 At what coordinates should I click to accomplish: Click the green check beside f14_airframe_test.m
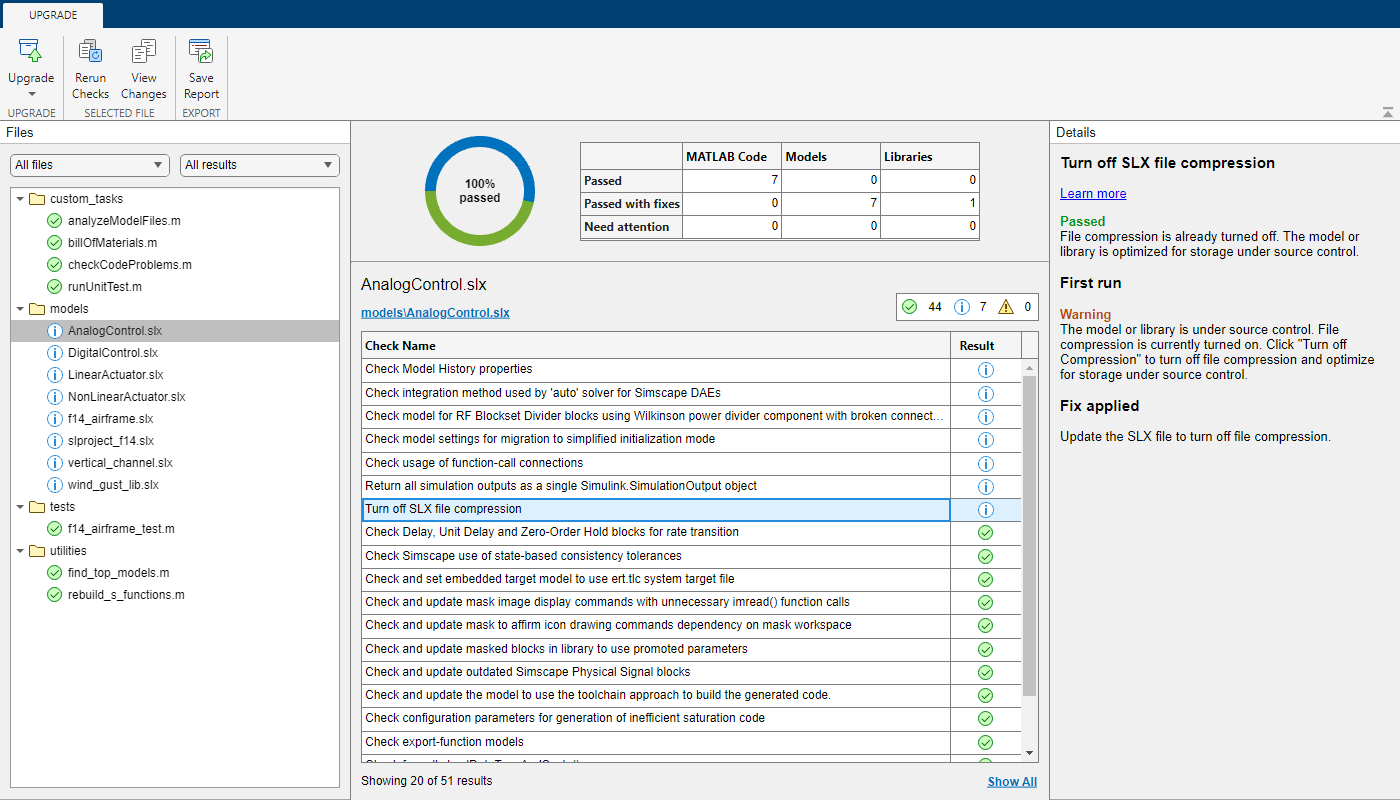click(x=55, y=528)
